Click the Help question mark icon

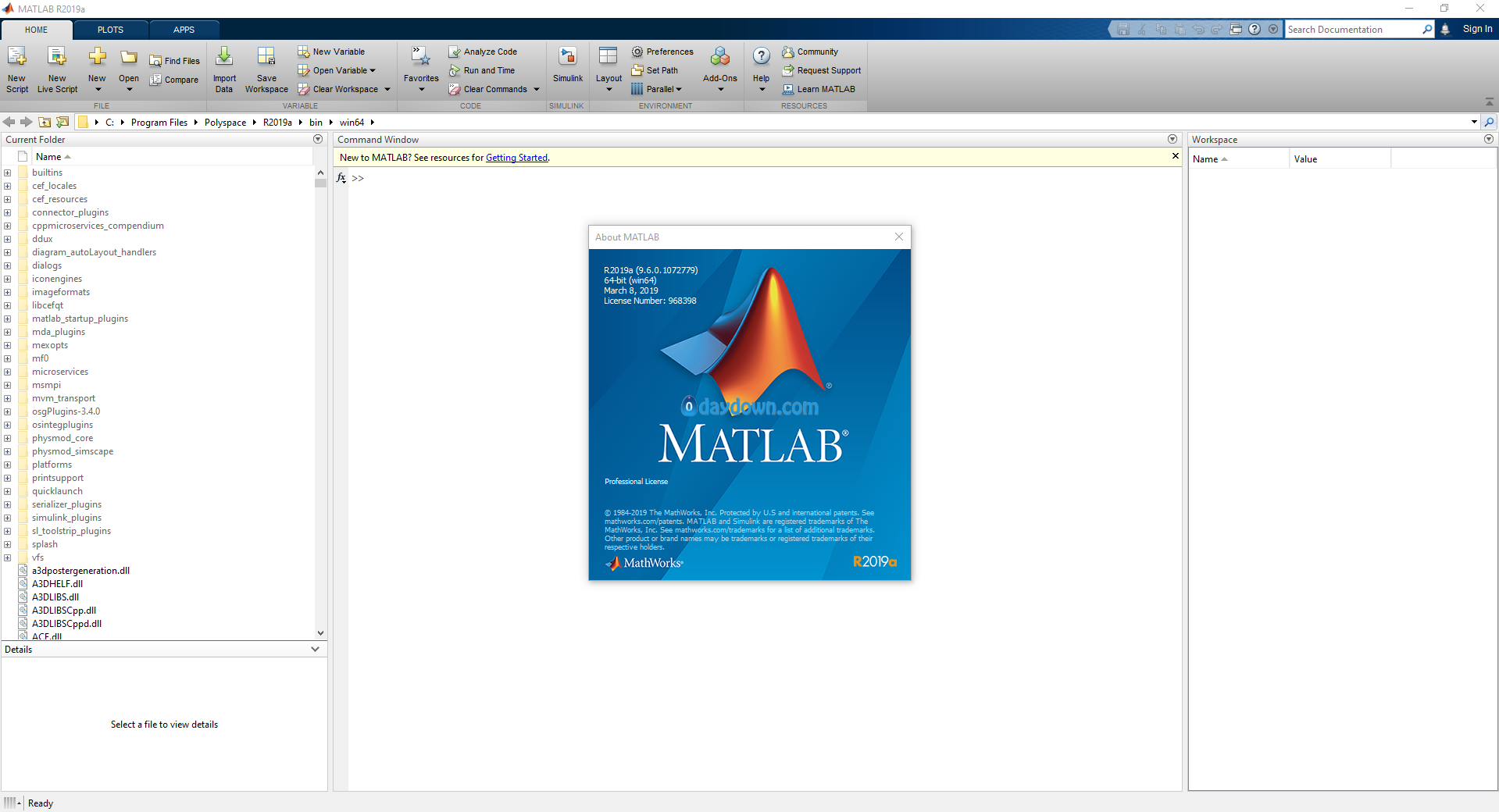point(762,55)
